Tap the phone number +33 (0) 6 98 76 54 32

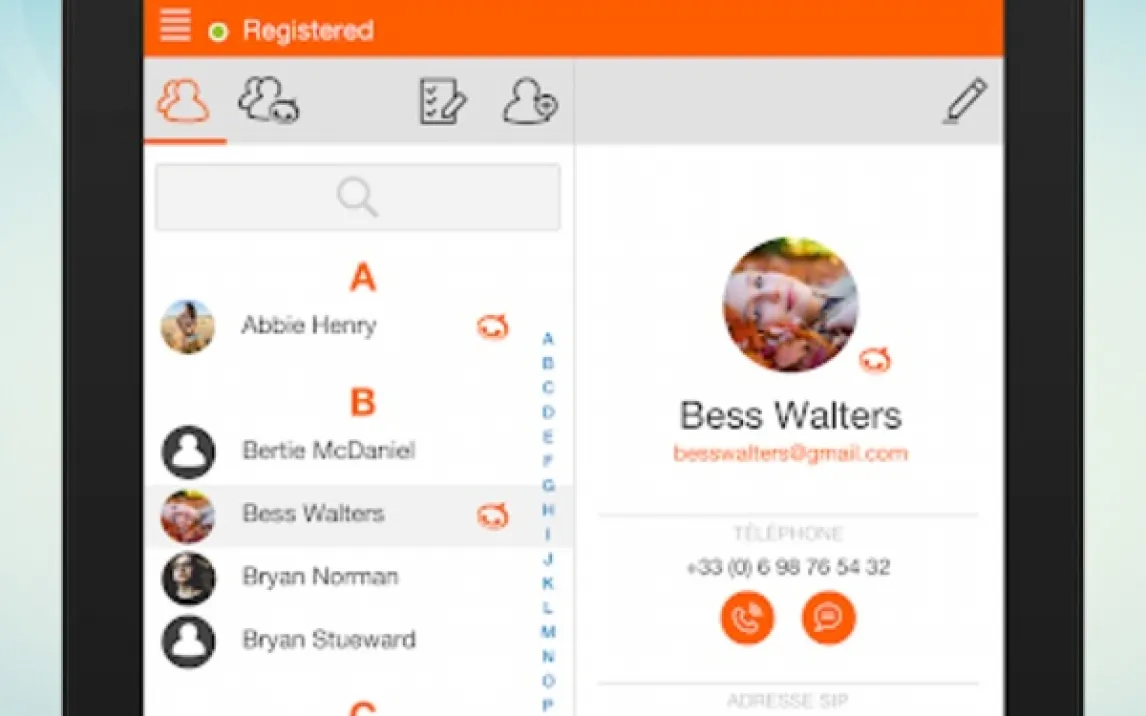pyautogui.click(x=788, y=567)
